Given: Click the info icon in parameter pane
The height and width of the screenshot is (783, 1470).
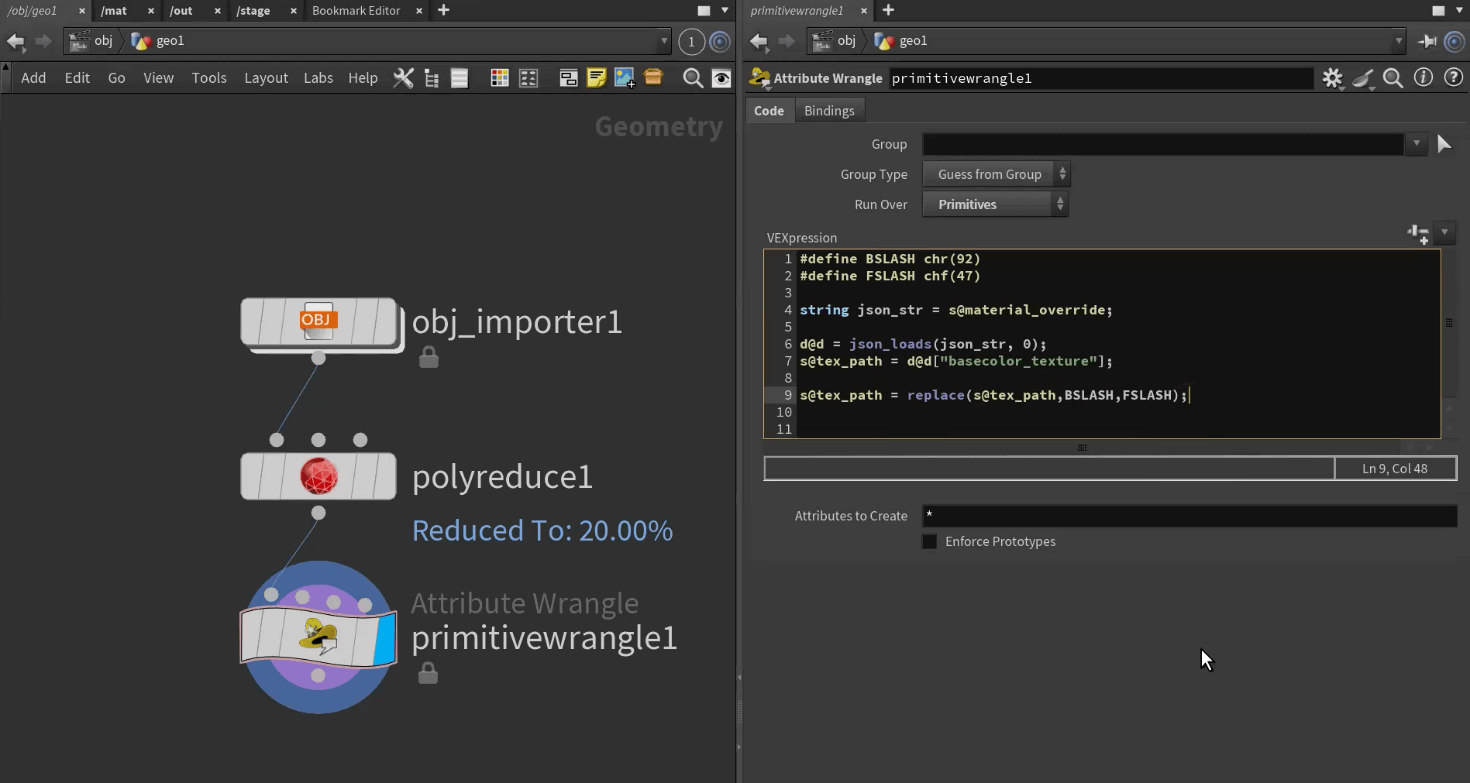Looking at the screenshot, I should click(1423, 78).
